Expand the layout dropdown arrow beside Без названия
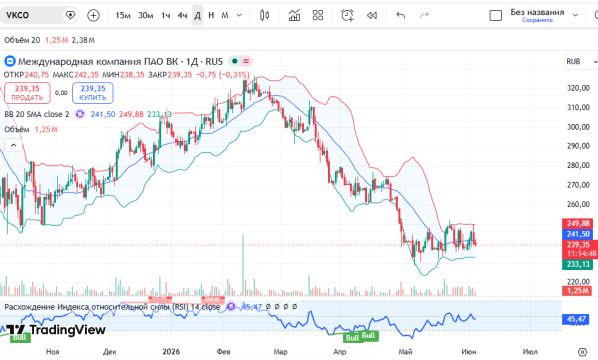The height and width of the screenshot is (360, 598). click(575, 15)
